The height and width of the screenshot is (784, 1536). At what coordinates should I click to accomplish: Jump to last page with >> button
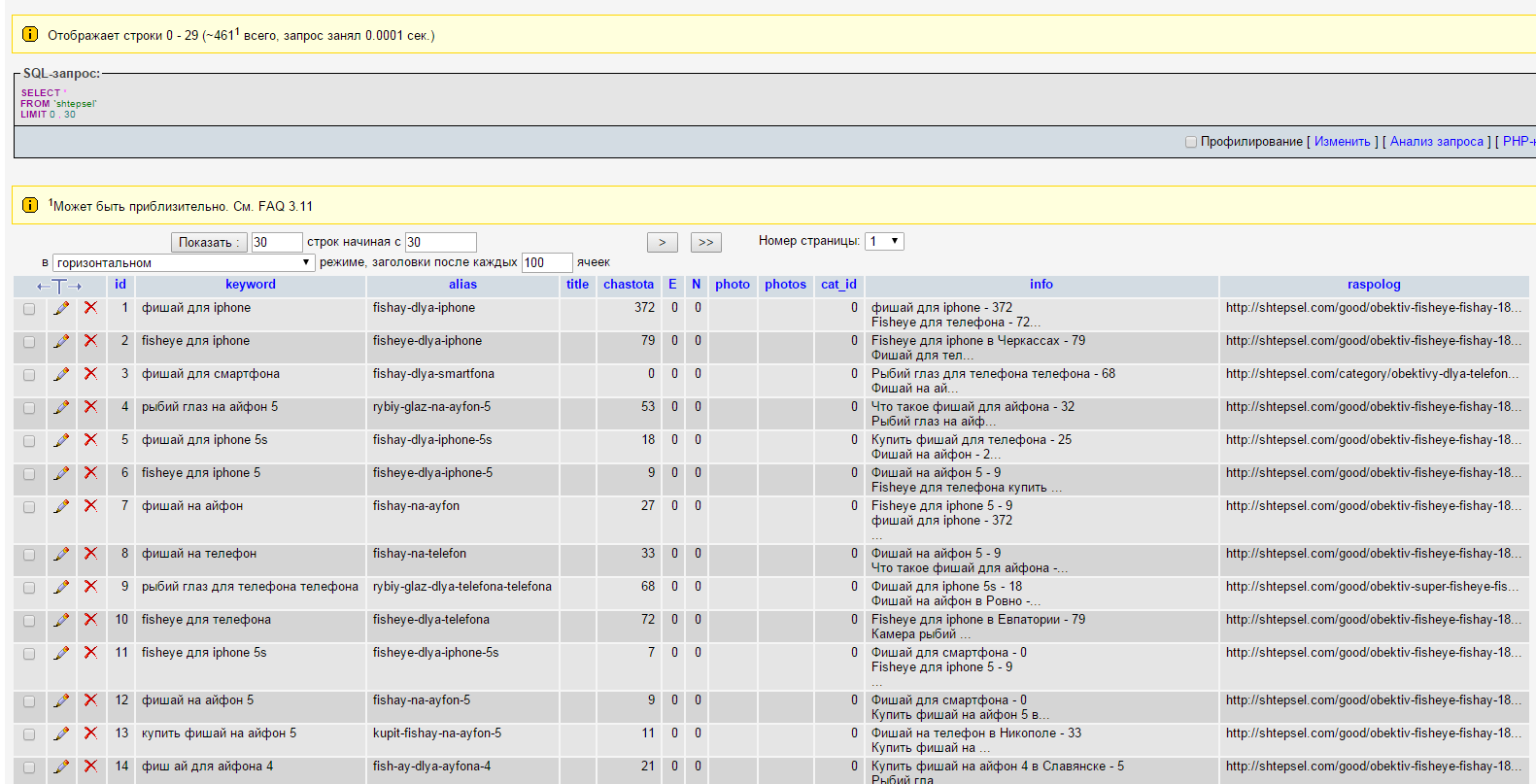(706, 242)
